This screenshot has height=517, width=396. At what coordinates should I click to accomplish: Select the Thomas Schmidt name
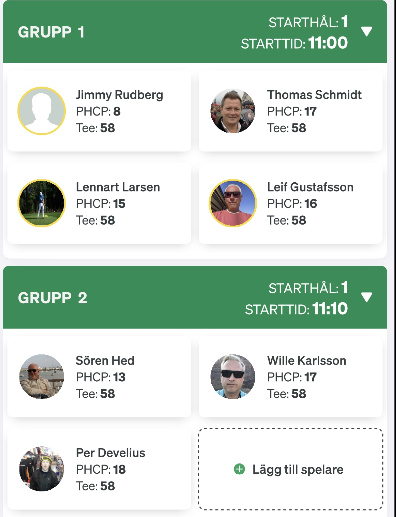314,95
